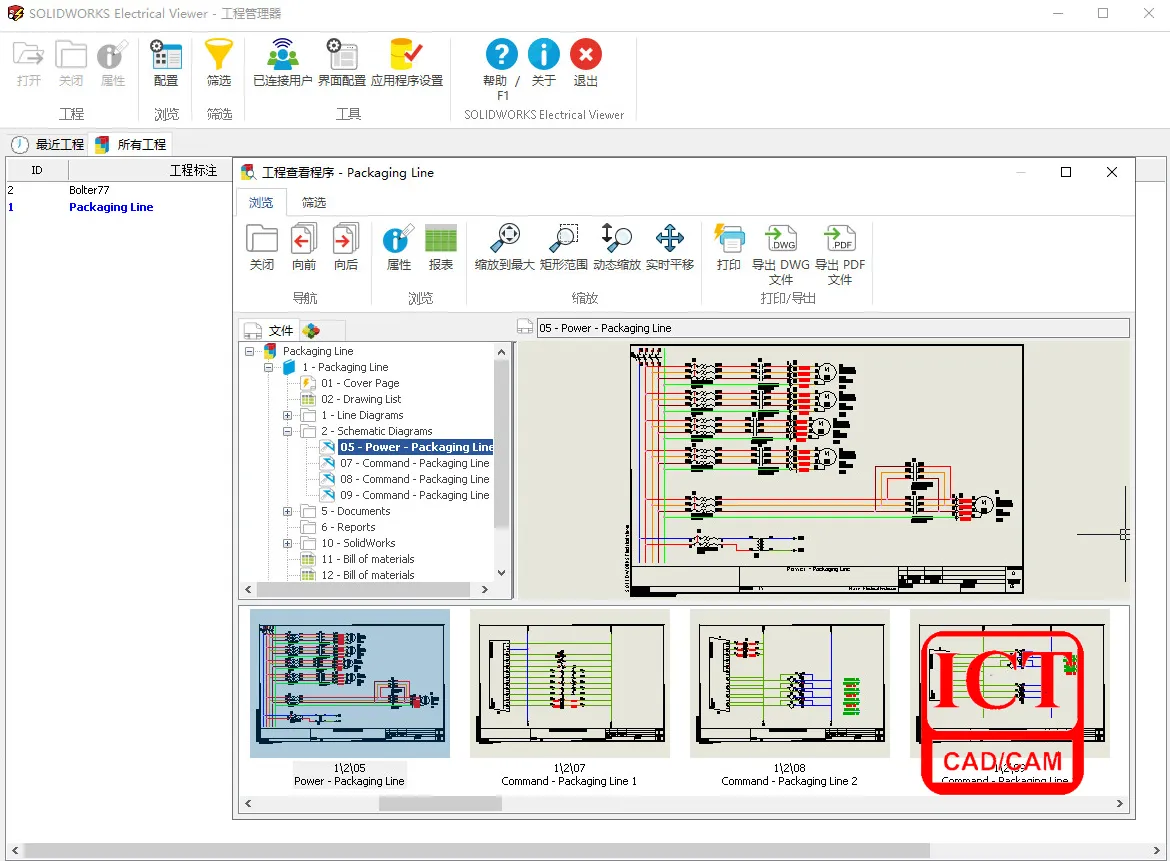Select the 1\2\05 Power thumbnail
Viewport: 1170px width, 861px height.
(x=350, y=683)
